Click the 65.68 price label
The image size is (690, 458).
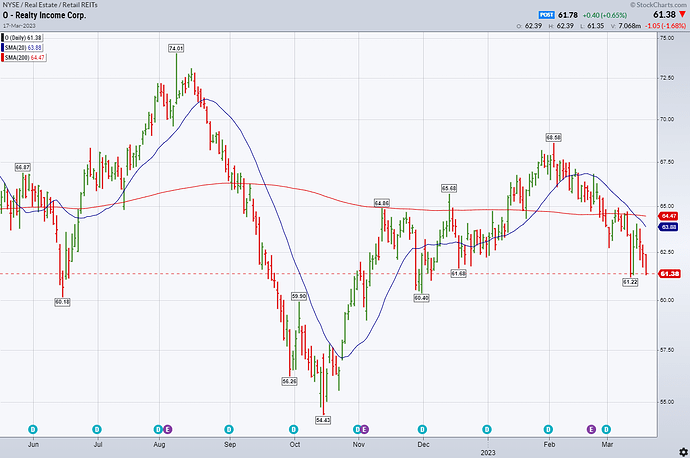[x=449, y=188]
